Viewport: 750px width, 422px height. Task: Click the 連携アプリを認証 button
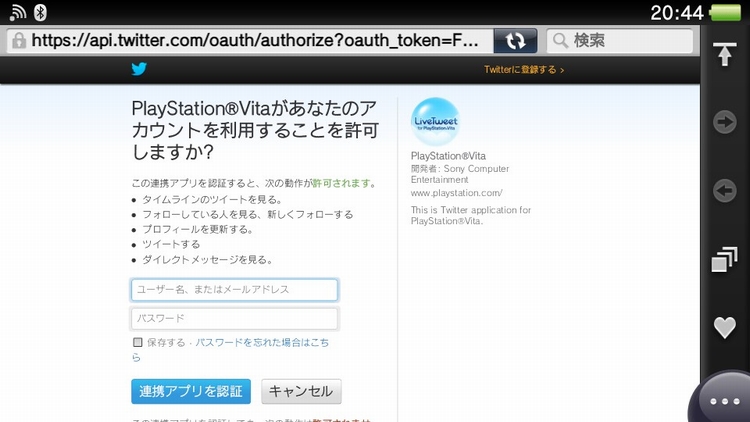pos(191,391)
